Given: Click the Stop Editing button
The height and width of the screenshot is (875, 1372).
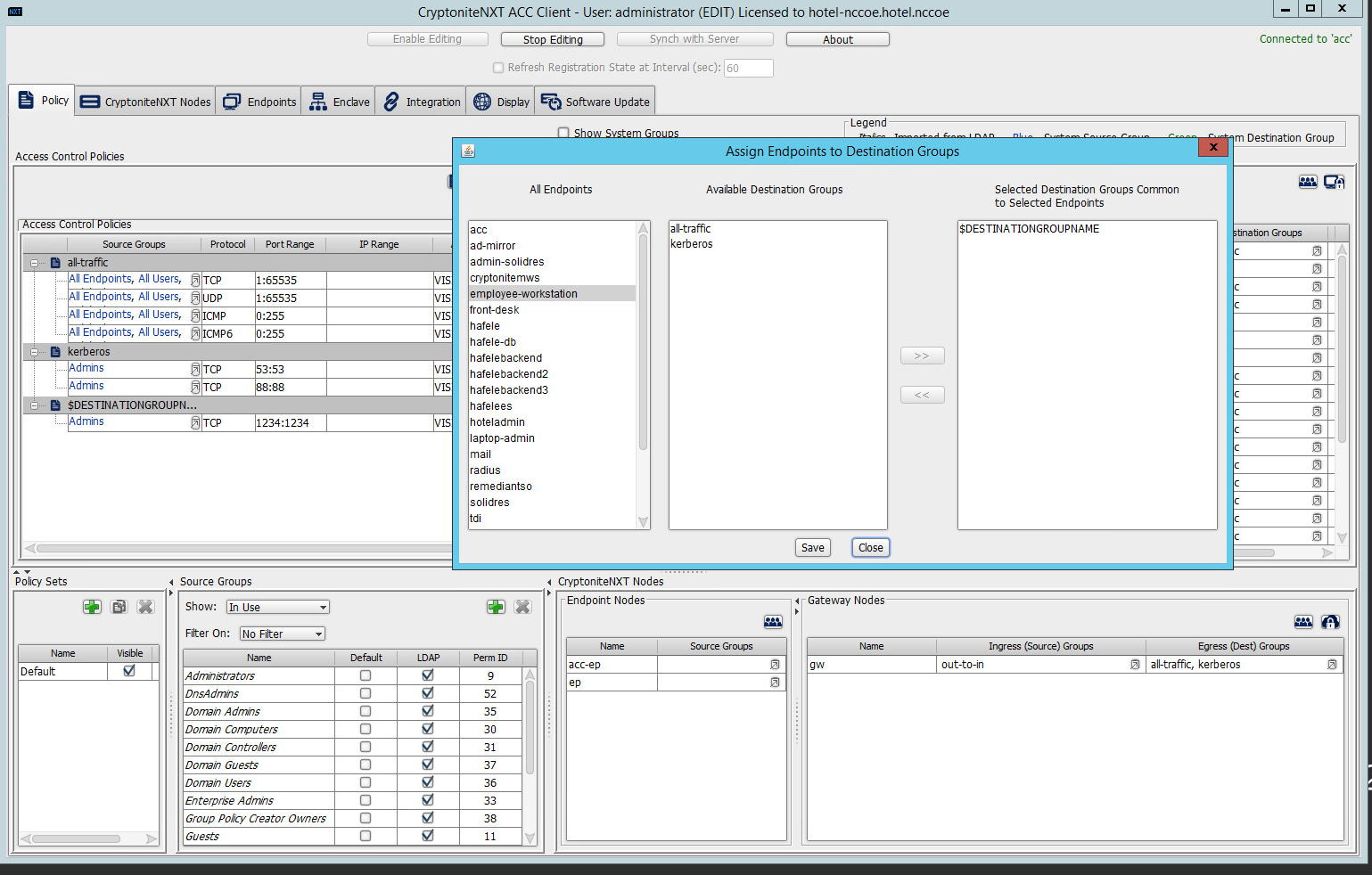Looking at the screenshot, I should pos(553,39).
